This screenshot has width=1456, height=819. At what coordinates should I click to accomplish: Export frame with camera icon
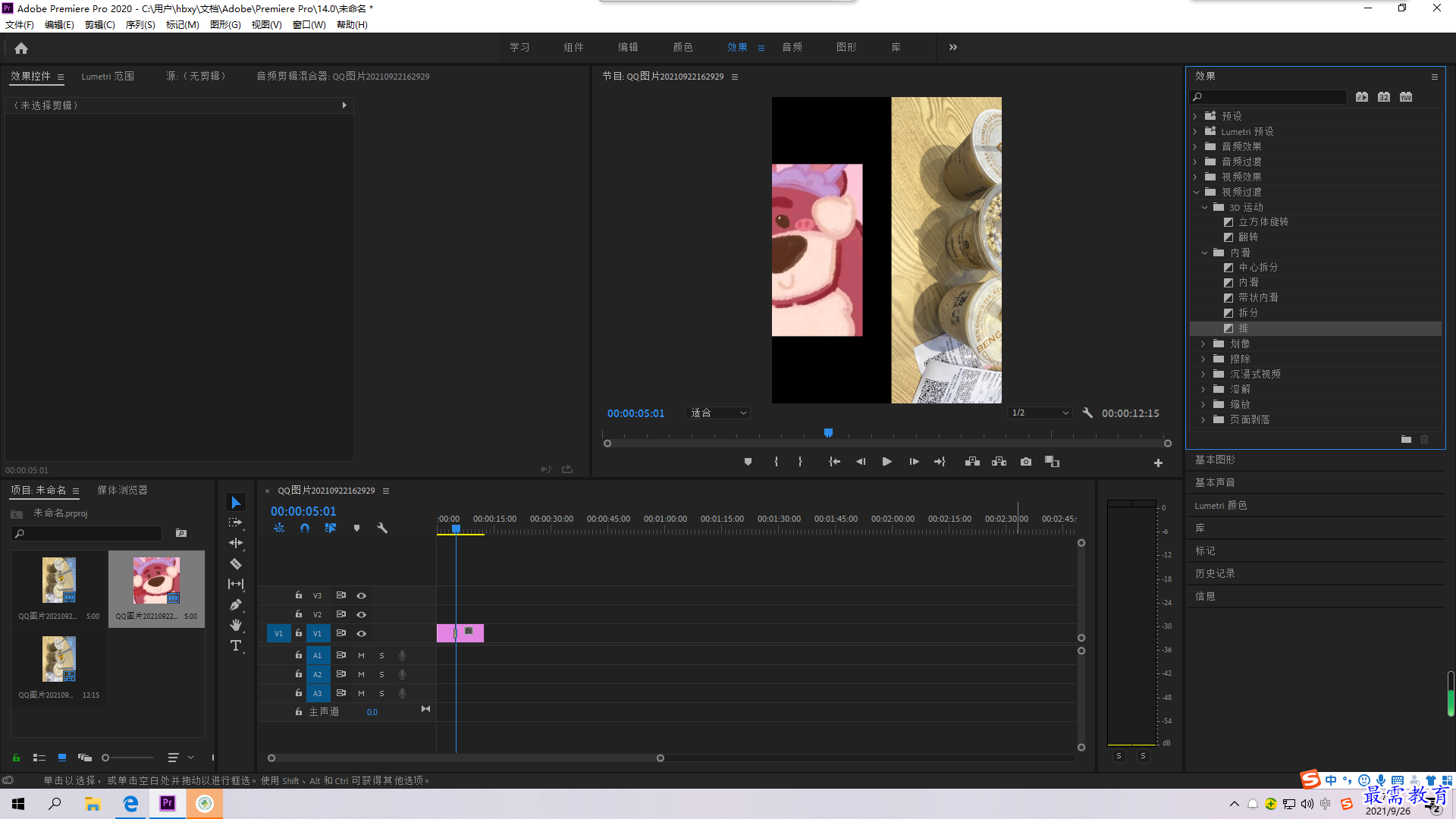pos(1026,462)
